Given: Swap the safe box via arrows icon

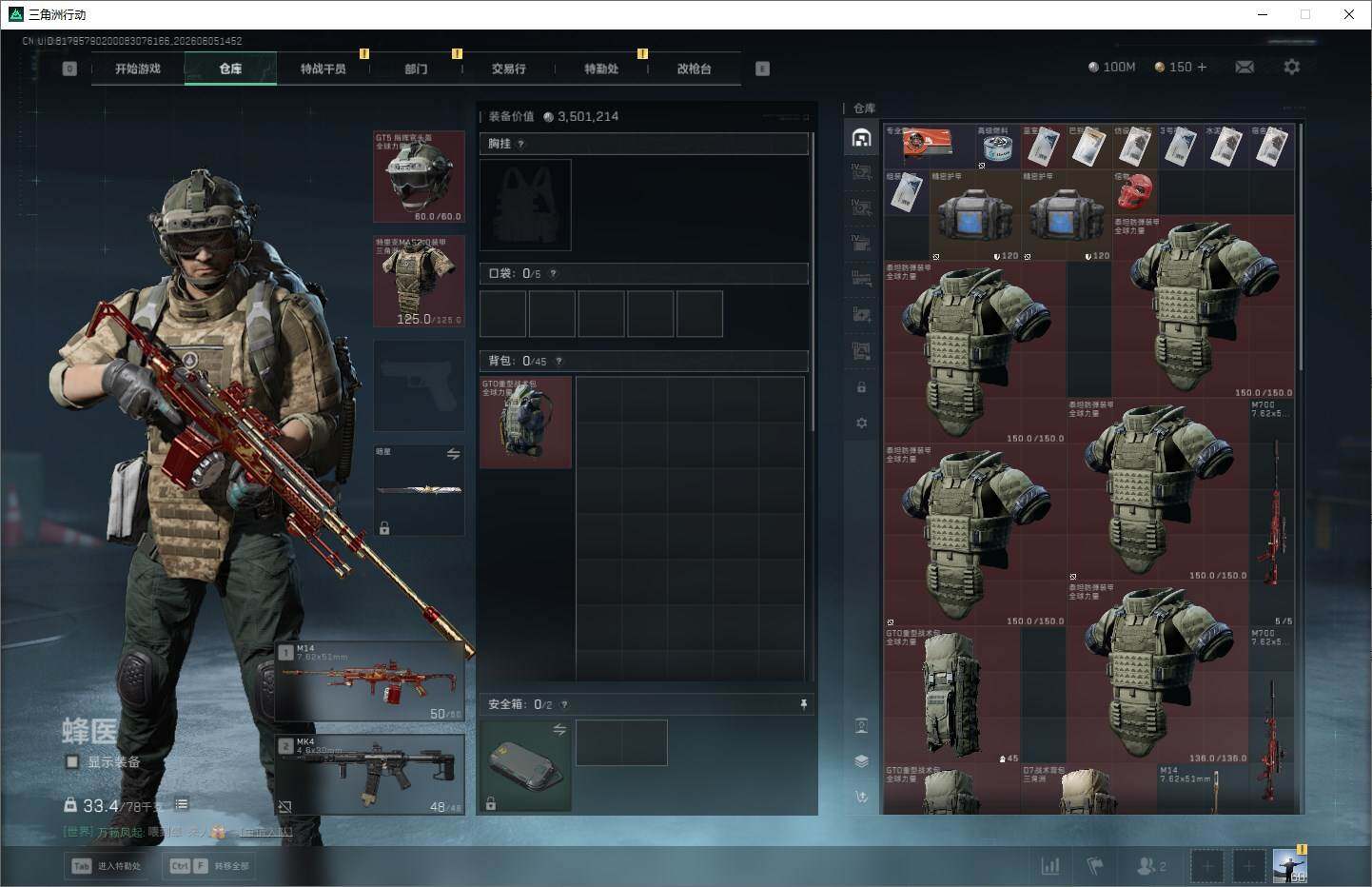Looking at the screenshot, I should (x=559, y=730).
